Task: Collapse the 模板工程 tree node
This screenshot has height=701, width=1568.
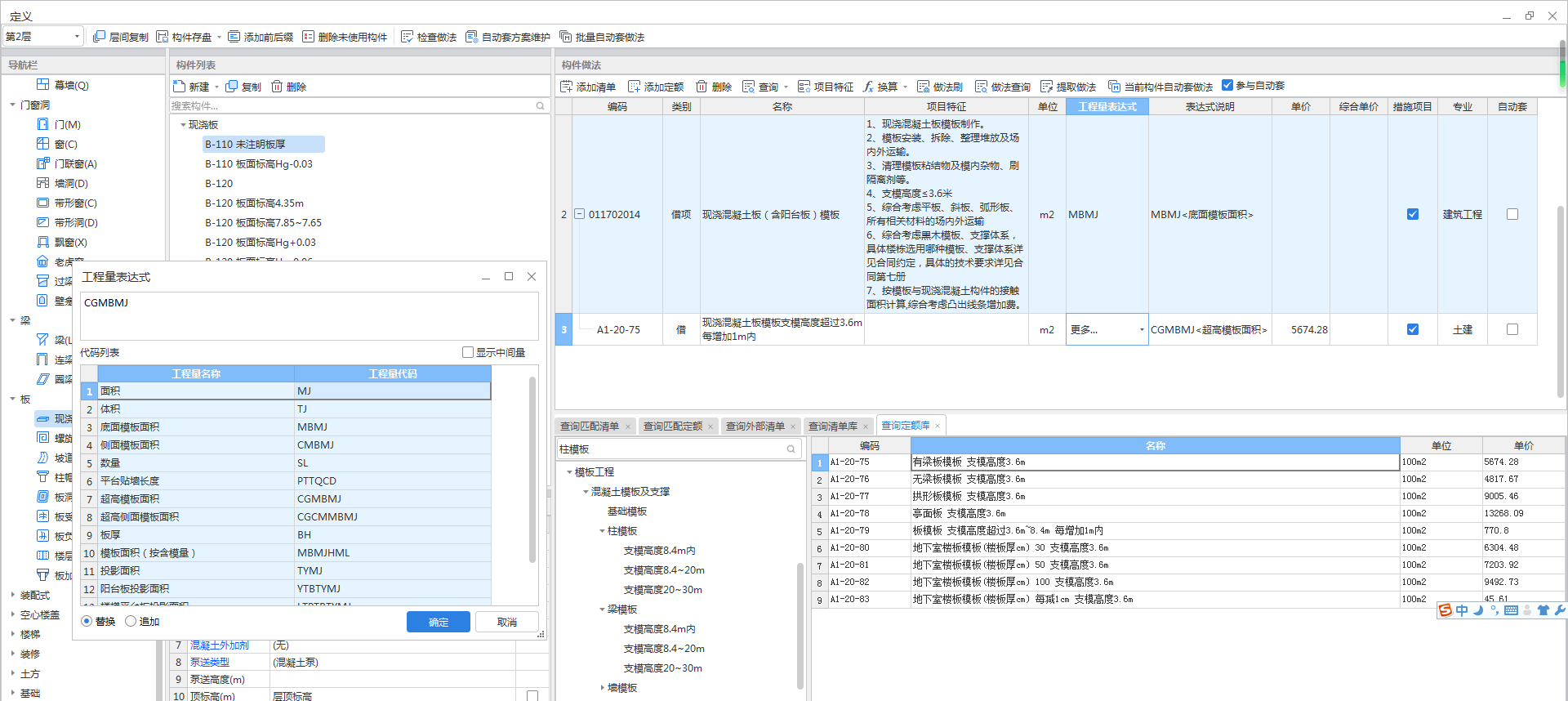Action: [569, 472]
